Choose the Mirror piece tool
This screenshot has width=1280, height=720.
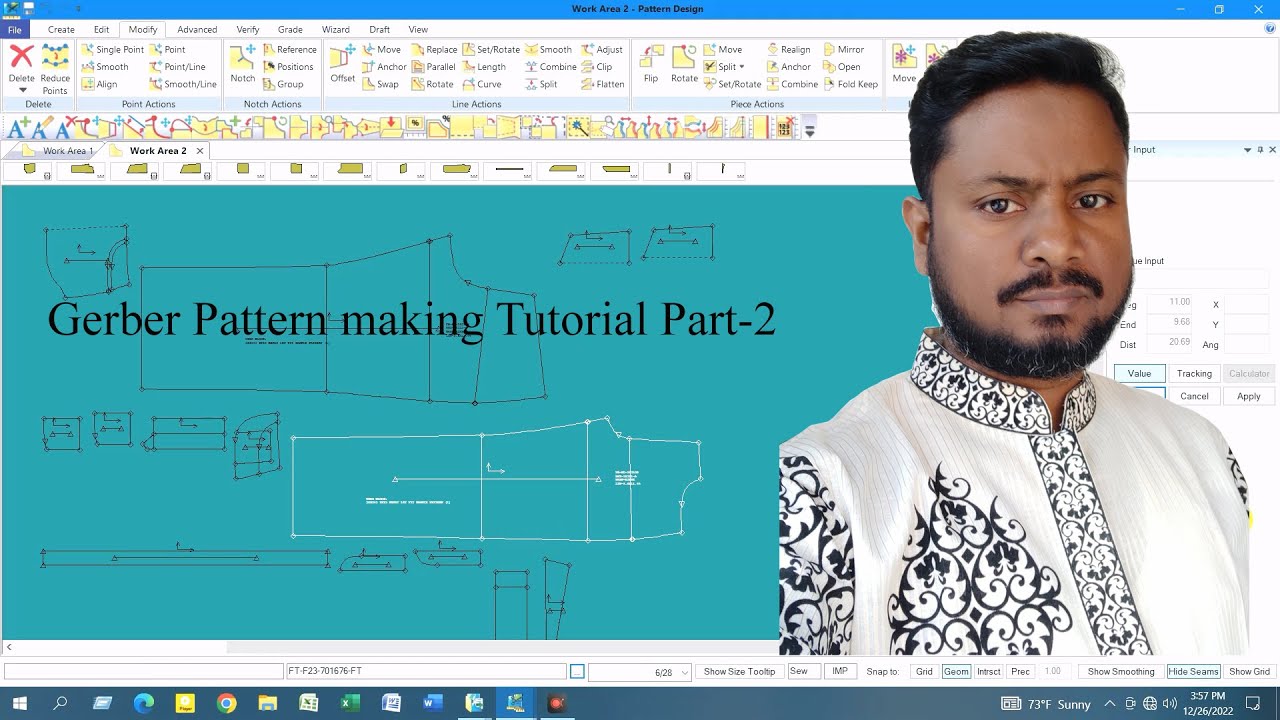[843, 49]
